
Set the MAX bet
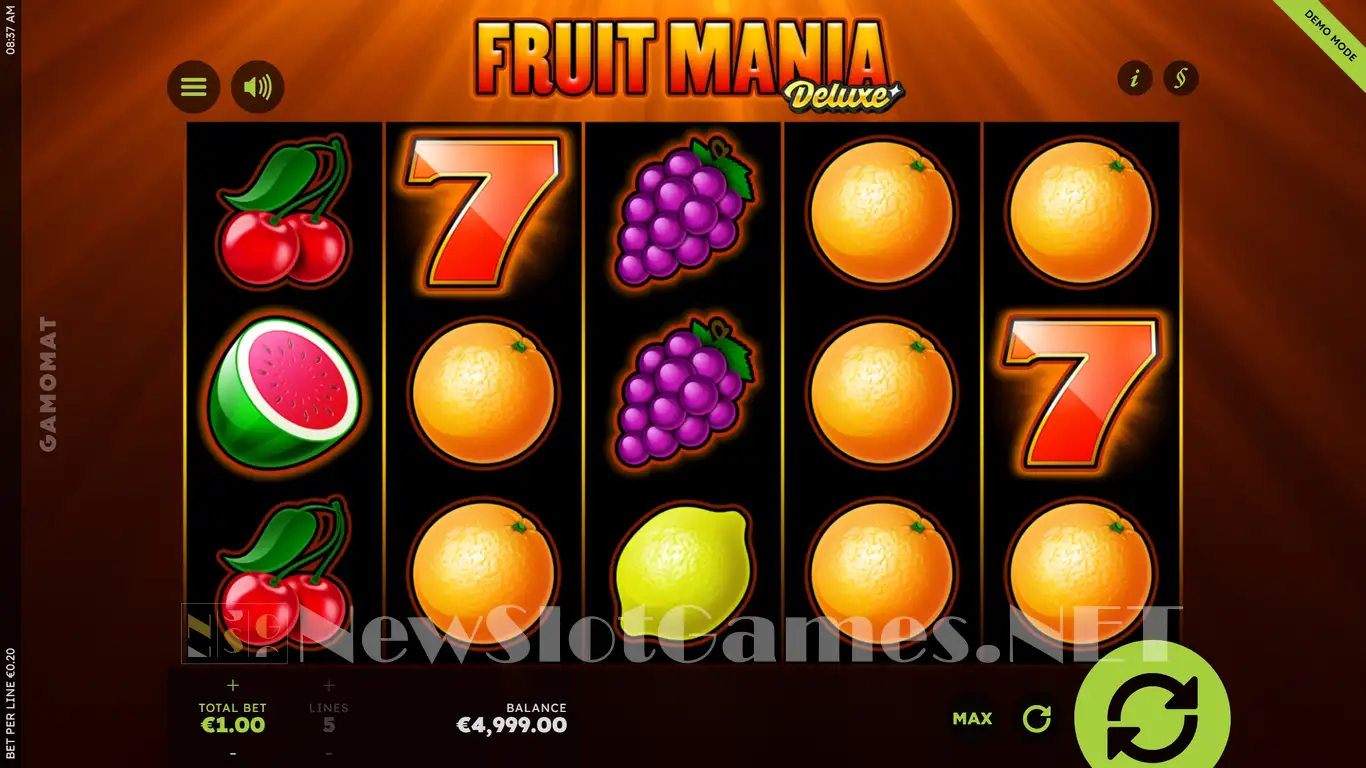(x=972, y=718)
